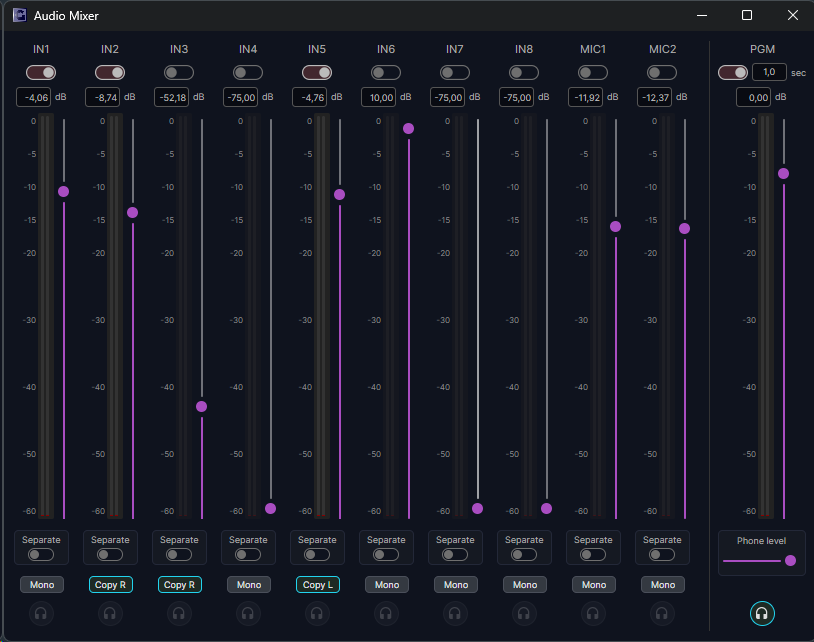Viewport: 814px width, 642px height.
Task: Turn on the IN7 channel switch
Action: [x=455, y=73]
